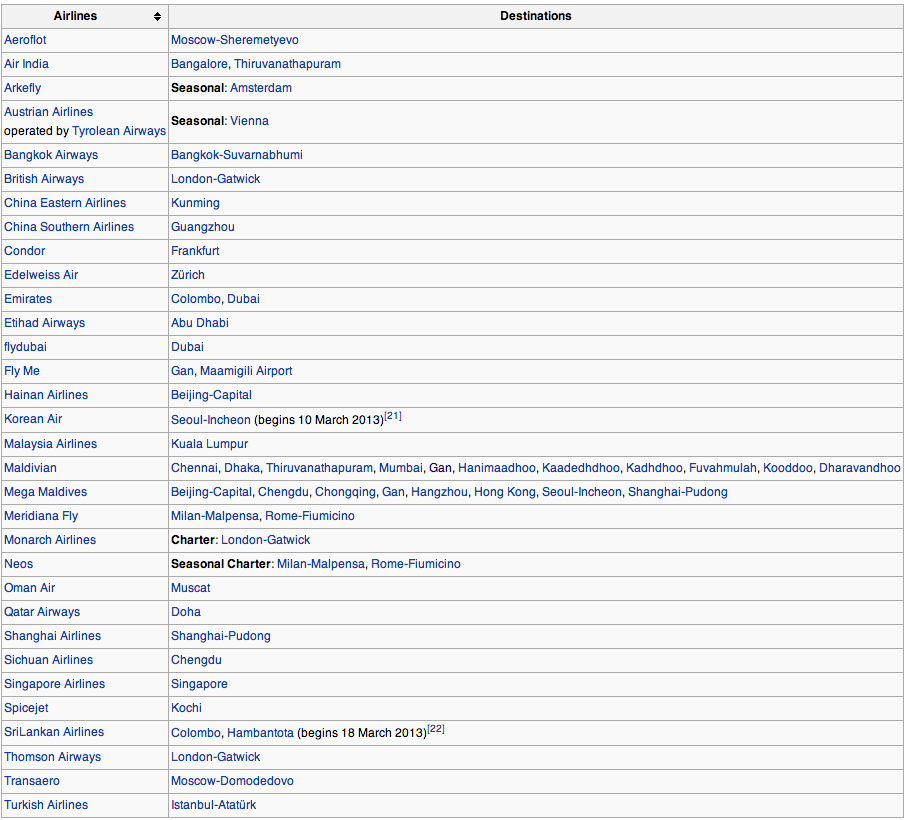Click the Qatar Airways link
Viewport: 905px width, 820px height.
[42, 612]
